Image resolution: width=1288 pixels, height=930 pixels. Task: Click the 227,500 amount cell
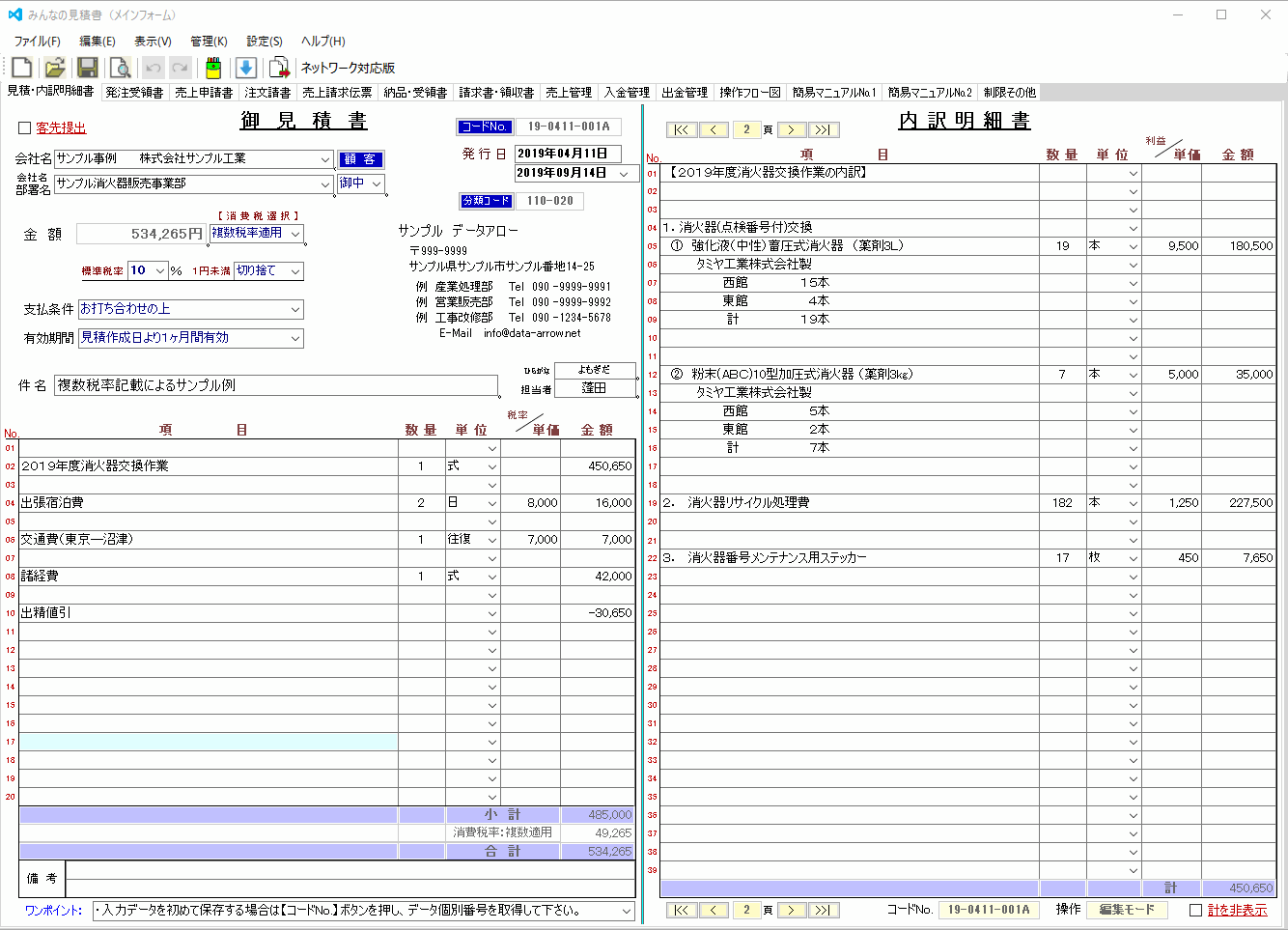pyautogui.click(x=1239, y=503)
